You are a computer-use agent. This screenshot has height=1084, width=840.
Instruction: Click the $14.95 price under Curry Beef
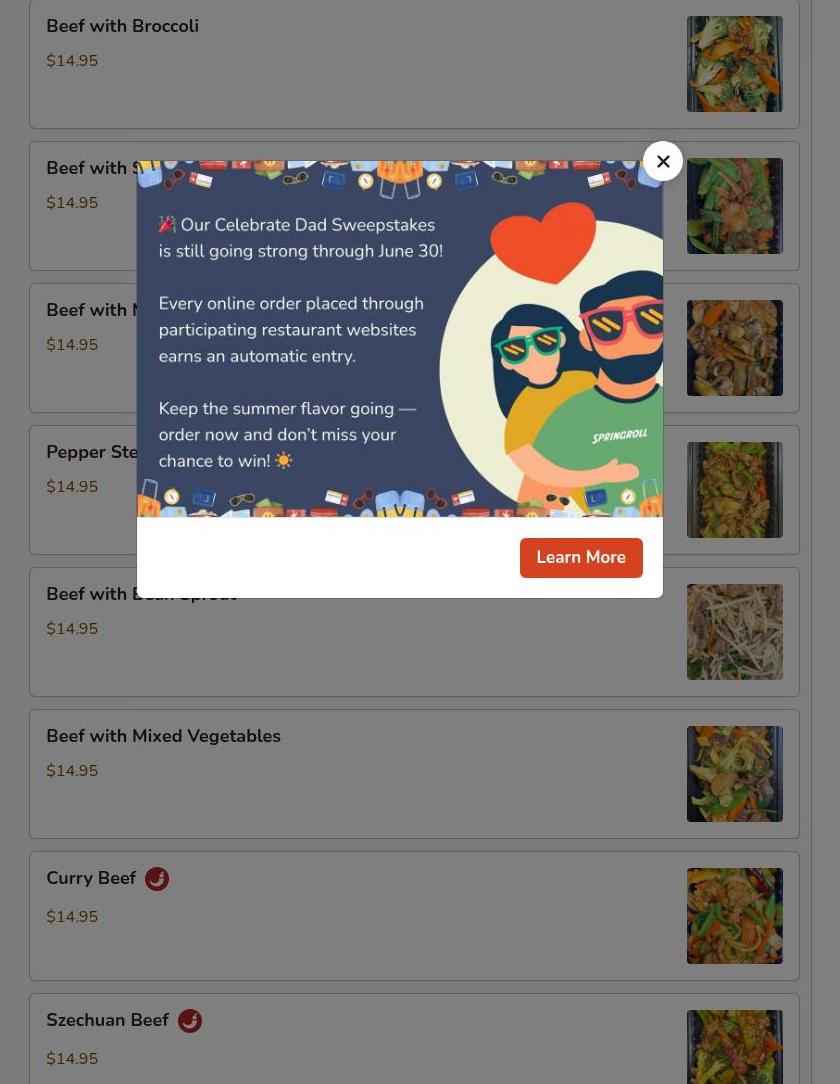pos(72,917)
